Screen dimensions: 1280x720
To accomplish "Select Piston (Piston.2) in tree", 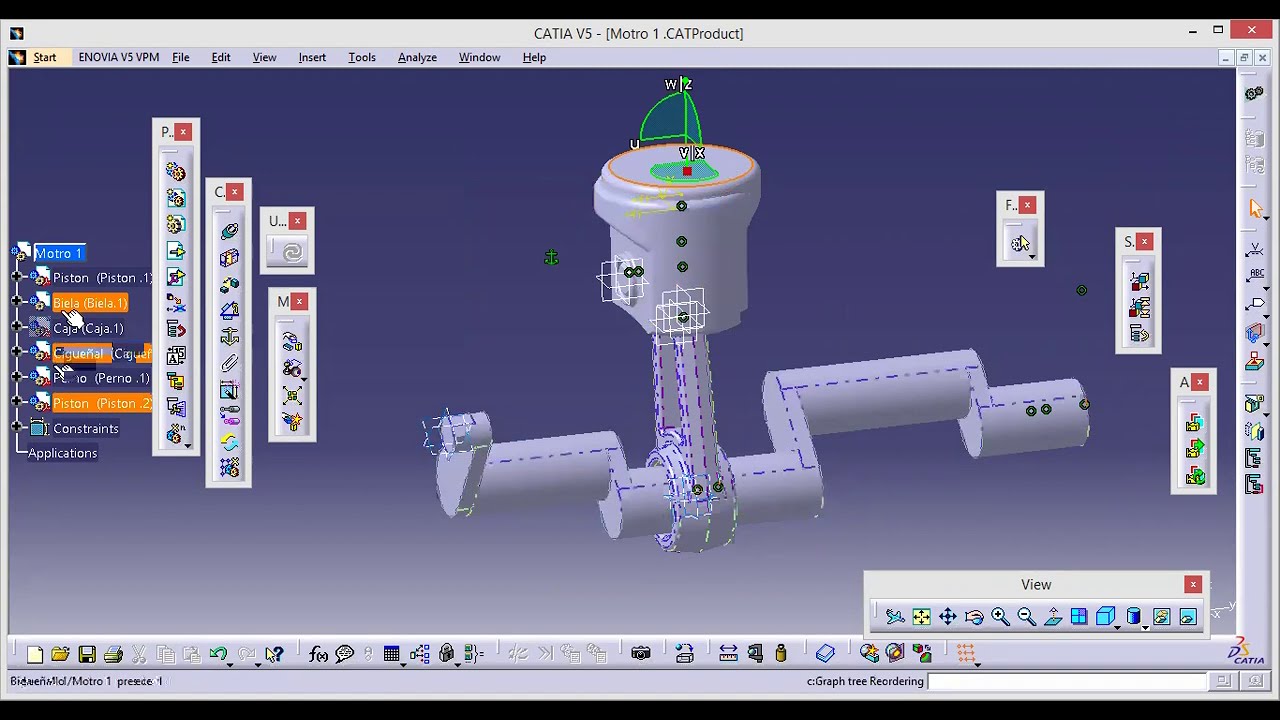I will tap(102, 403).
